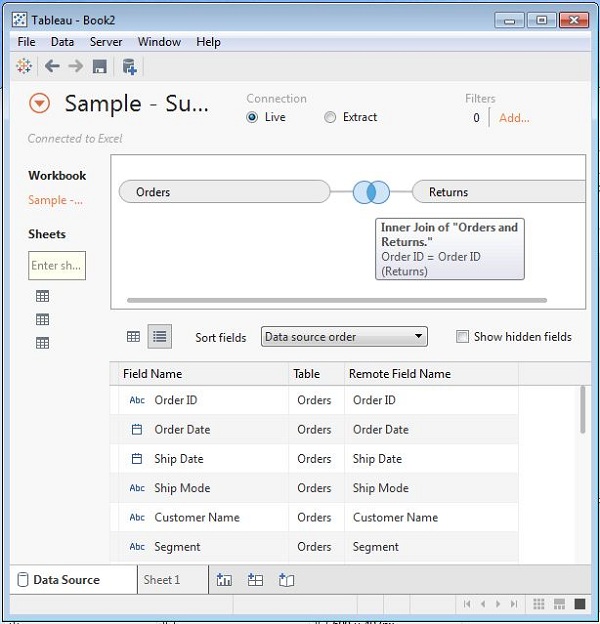Minimize the Tableau window
The image size is (600, 624).
[509, 20]
